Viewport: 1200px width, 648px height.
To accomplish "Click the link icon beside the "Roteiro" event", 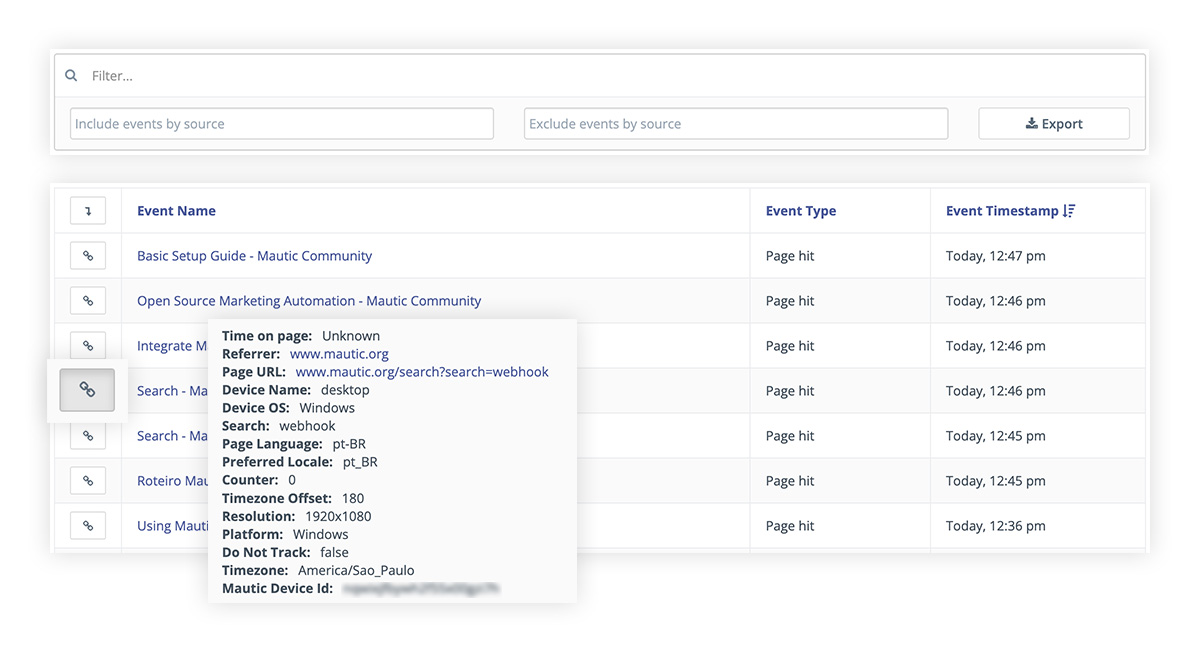I will [x=87, y=480].
